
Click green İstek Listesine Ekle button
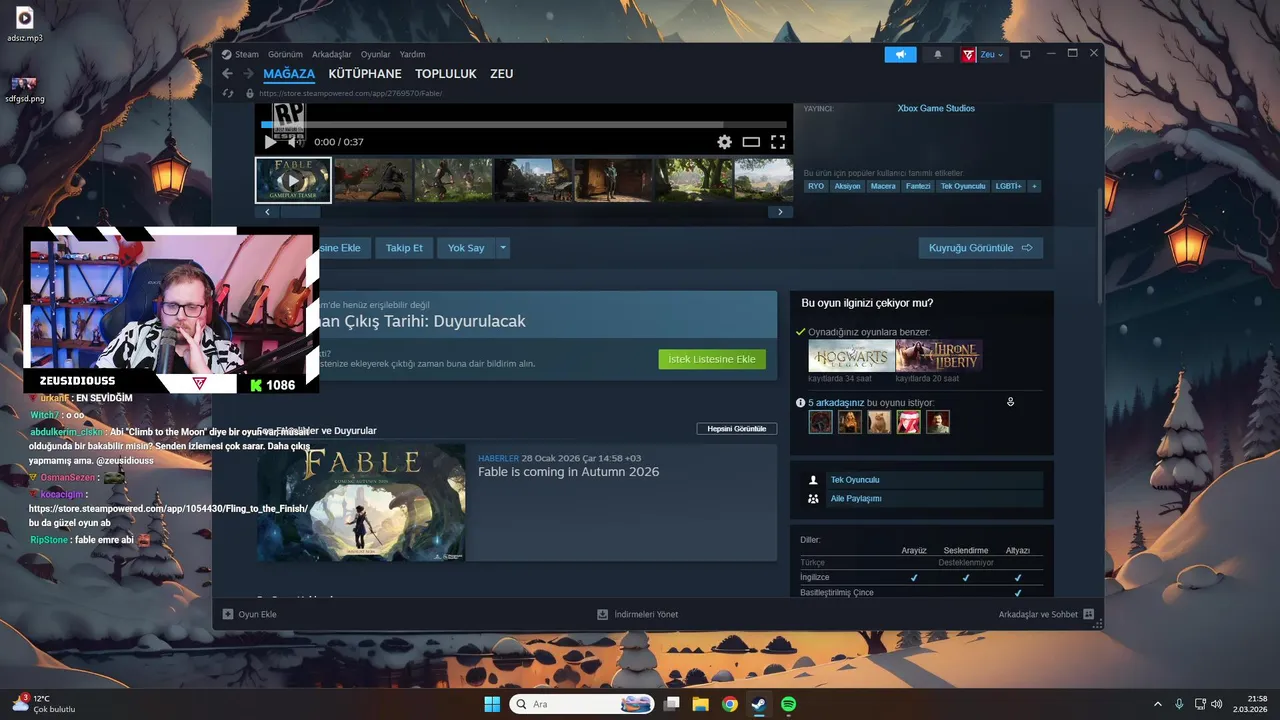[712, 359]
